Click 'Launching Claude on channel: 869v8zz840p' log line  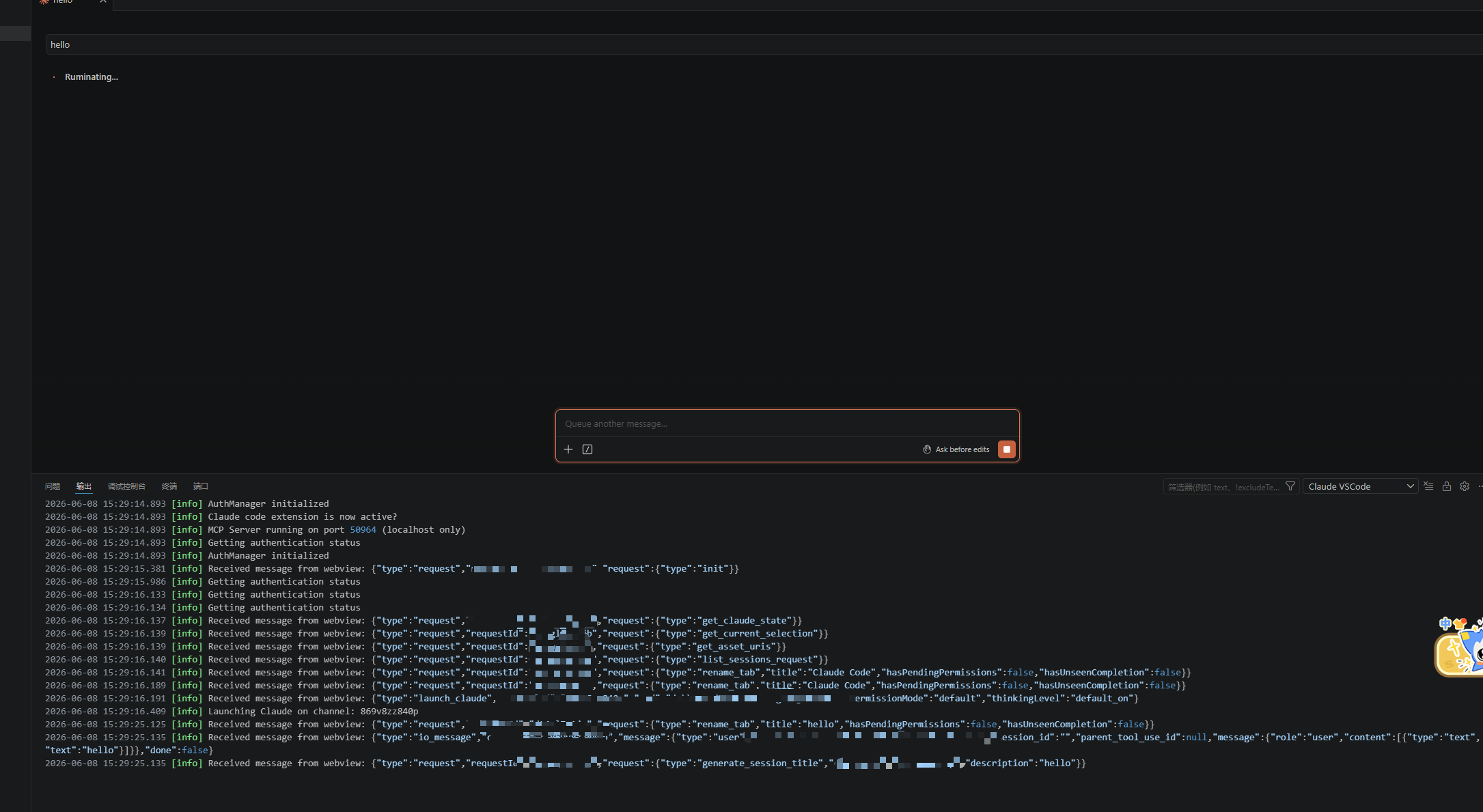(313, 712)
